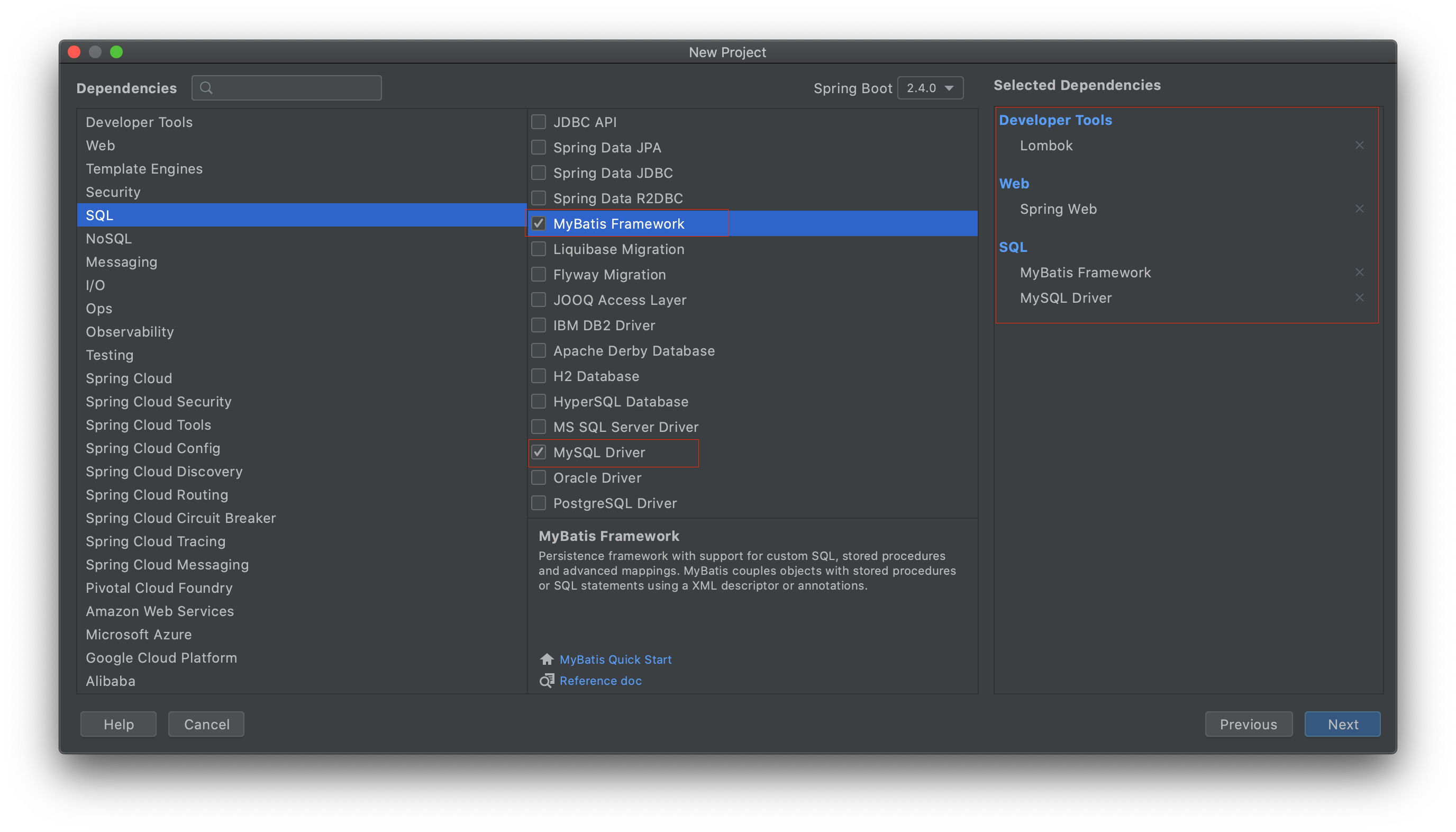Image resolution: width=1456 pixels, height=832 pixels.
Task: Enable Spring Data R2DBC
Action: click(x=539, y=198)
